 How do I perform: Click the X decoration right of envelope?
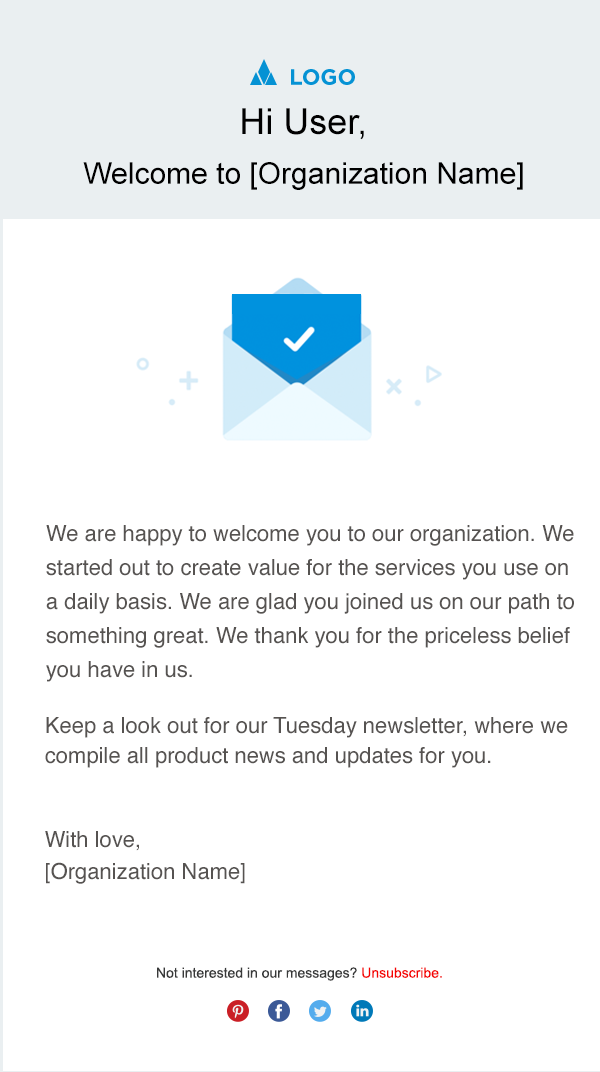click(x=394, y=386)
